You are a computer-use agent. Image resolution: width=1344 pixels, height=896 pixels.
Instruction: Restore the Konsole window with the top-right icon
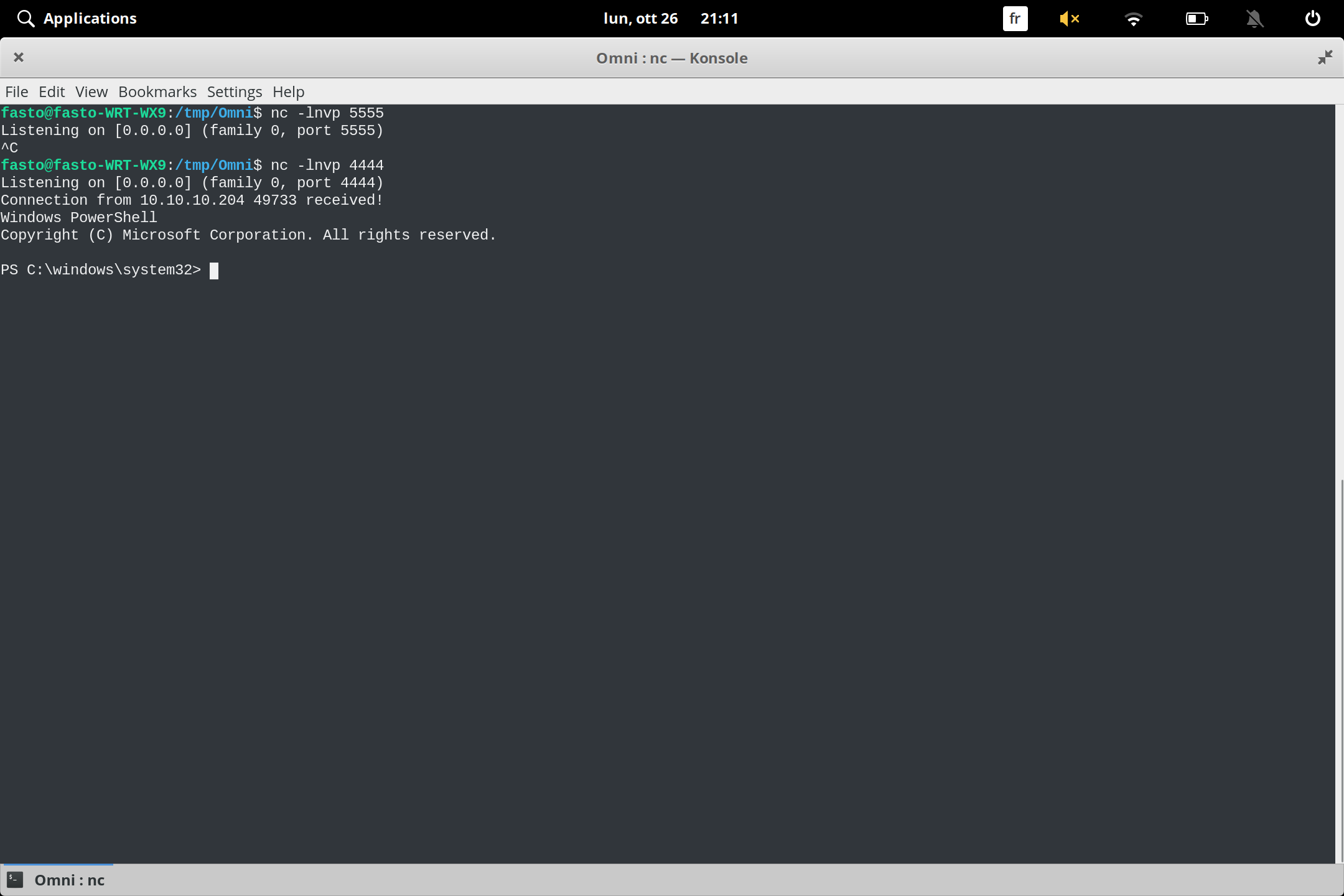click(1325, 57)
